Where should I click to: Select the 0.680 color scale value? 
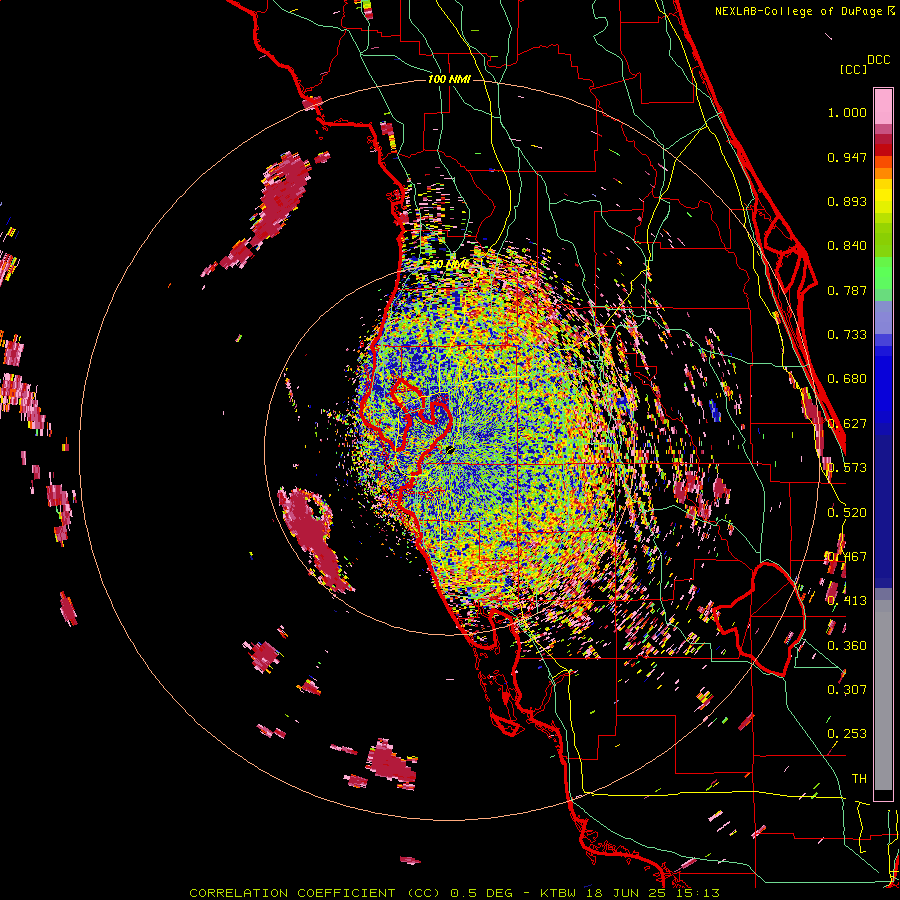click(x=847, y=379)
